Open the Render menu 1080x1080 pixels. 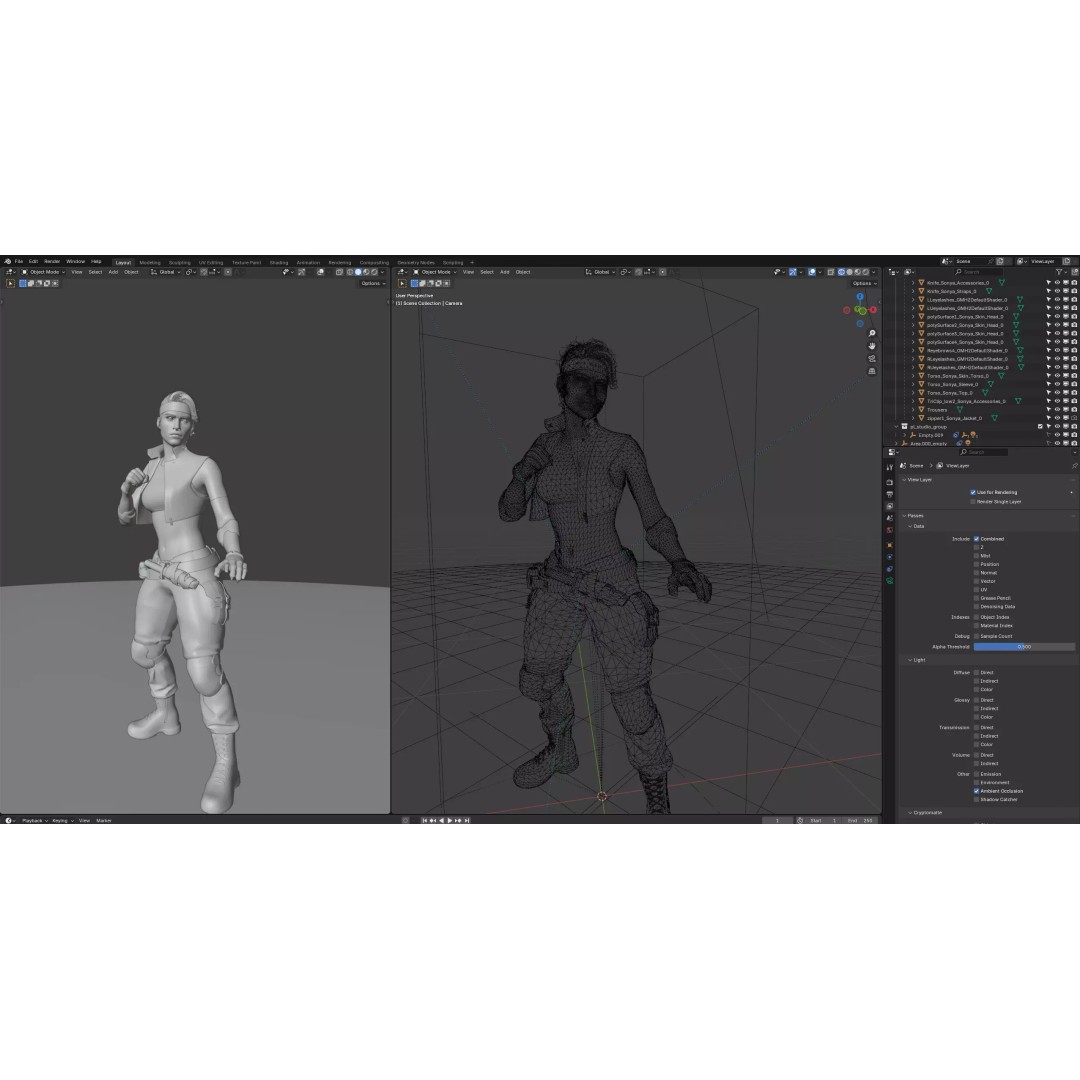click(x=52, y=262)
